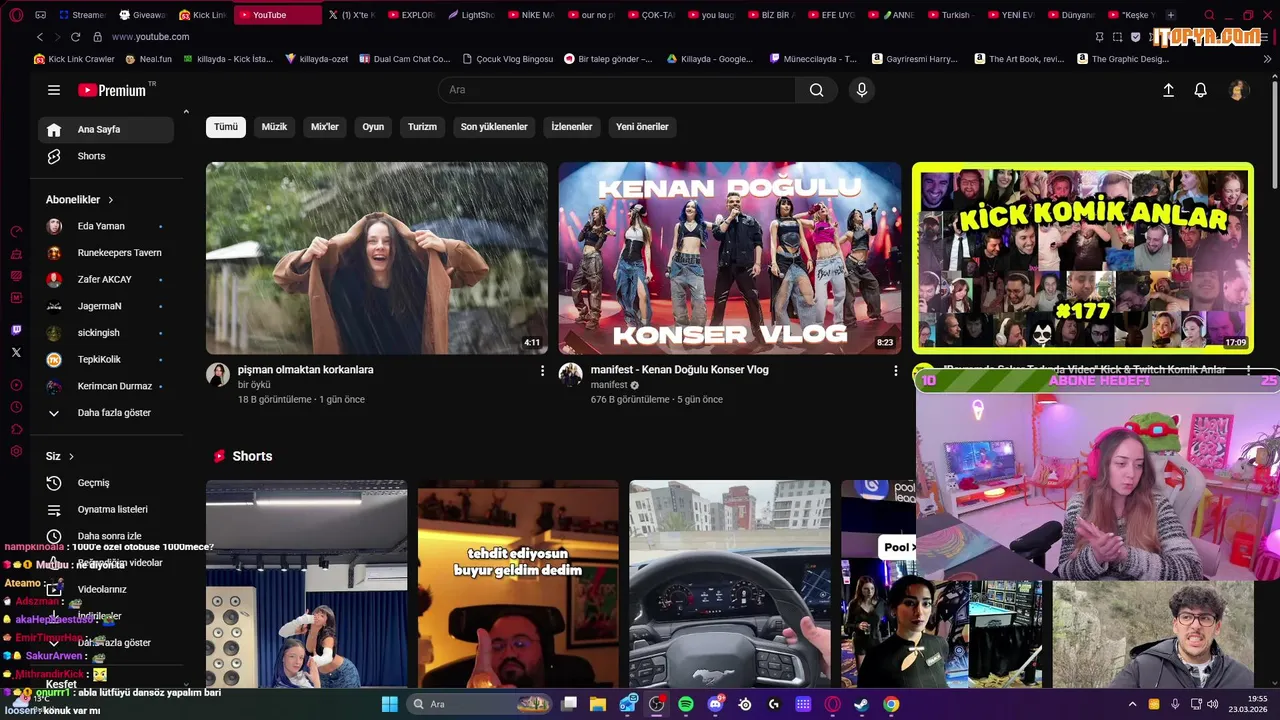Open the Windows Start menu
This screenshot has height=720, width=1280.
click(x=390, y=704)
